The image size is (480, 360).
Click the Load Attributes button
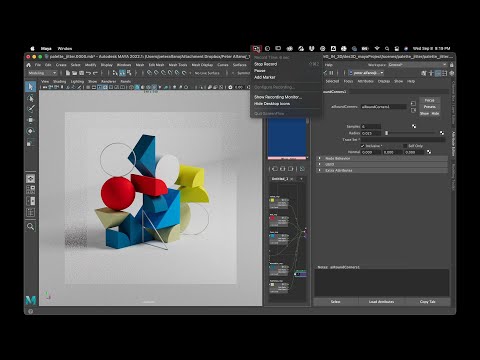click(381, 302)
